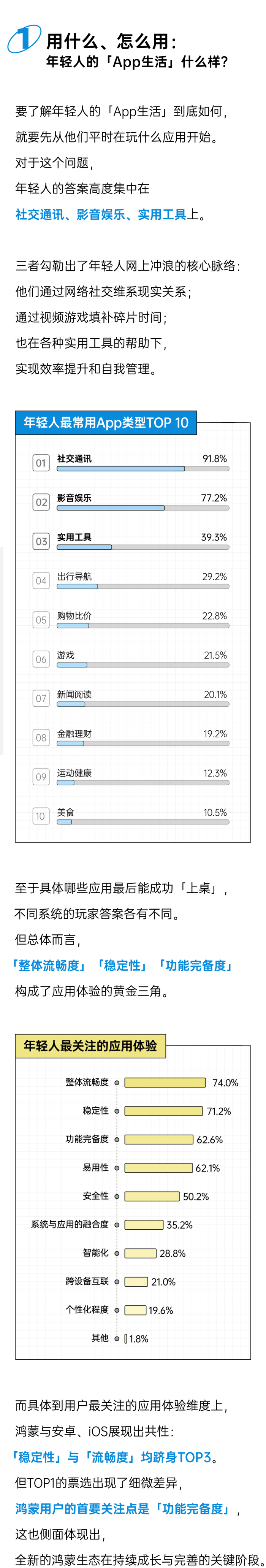Click the 06 rank badge beside 游戏

click(41, 659)
